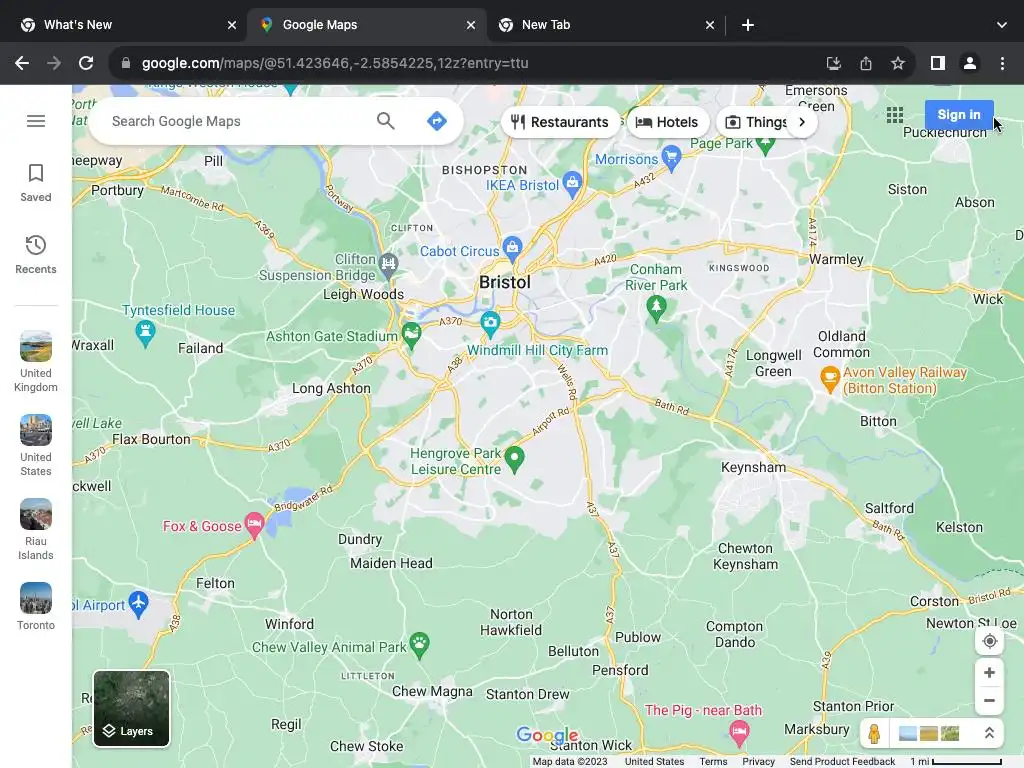Show your location target icon
Viewport: 1024px width, 768px height.
(x=989, y=641)
